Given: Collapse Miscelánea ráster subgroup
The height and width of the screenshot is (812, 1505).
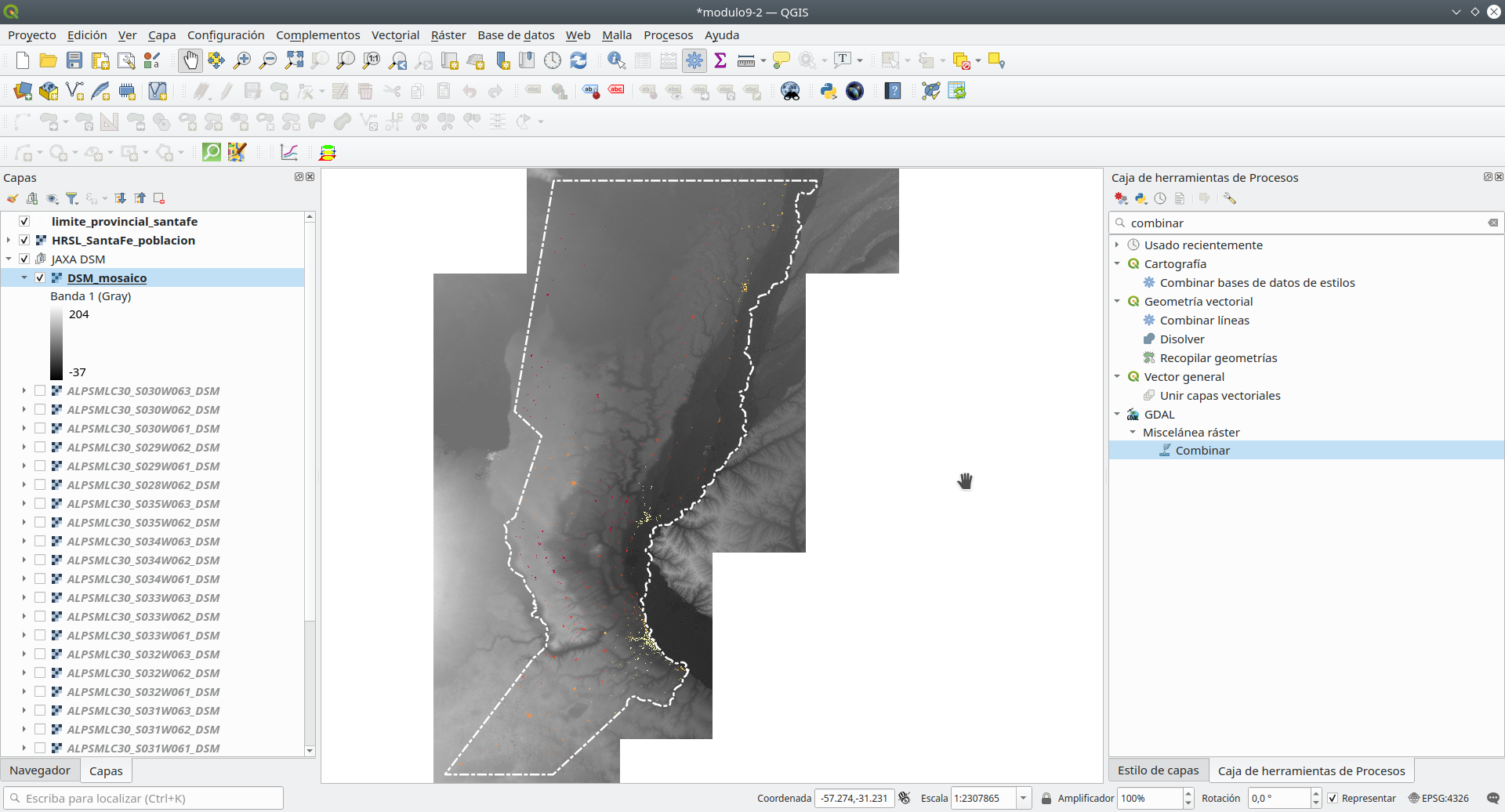Looking at the screenshot, I should point(1133,432).
